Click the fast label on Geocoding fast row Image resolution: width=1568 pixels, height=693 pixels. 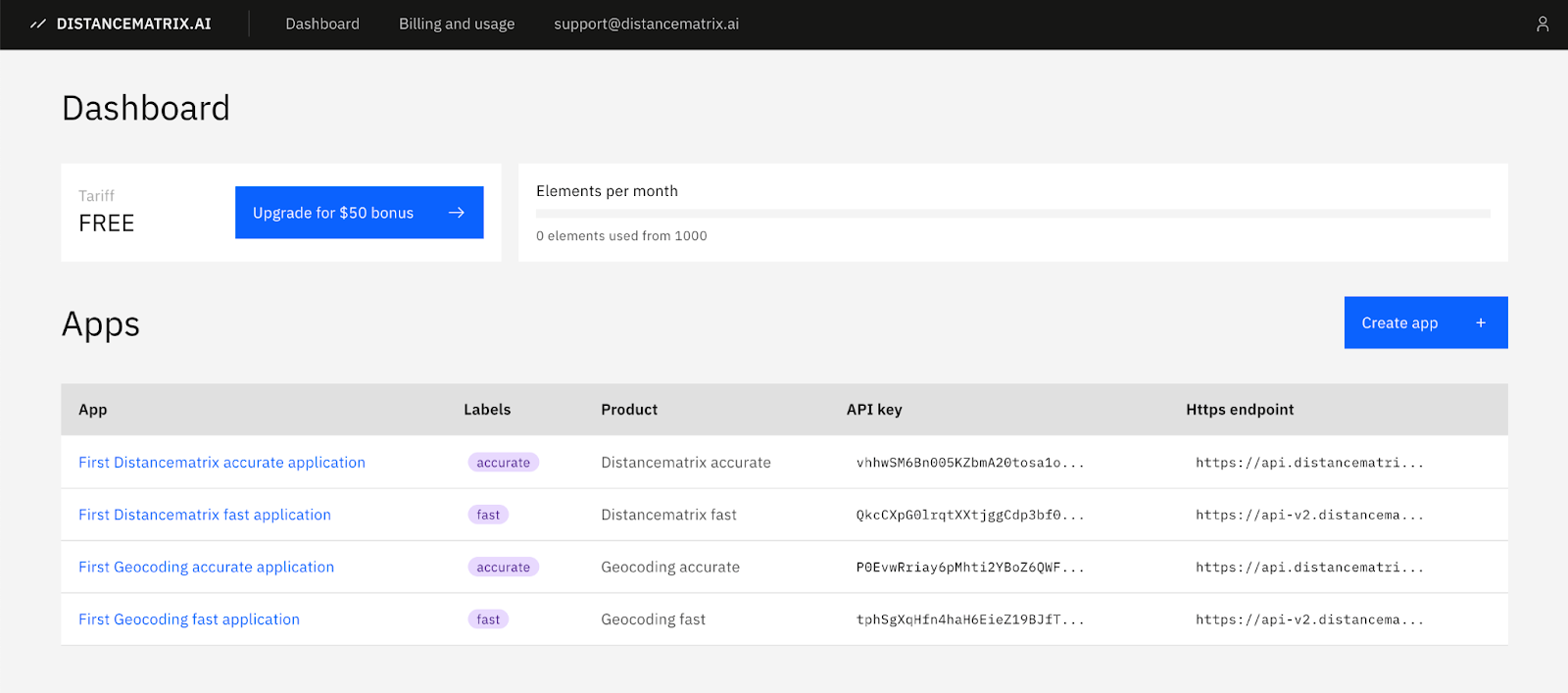click(x=488, y=619)
